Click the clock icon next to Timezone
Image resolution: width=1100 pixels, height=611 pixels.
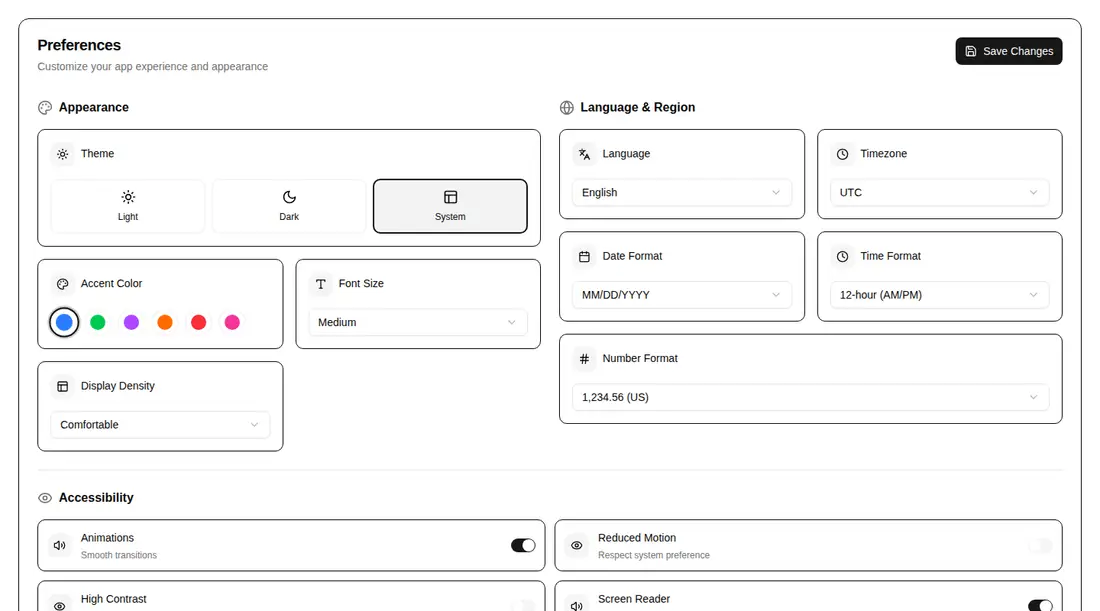coord(843,154)
